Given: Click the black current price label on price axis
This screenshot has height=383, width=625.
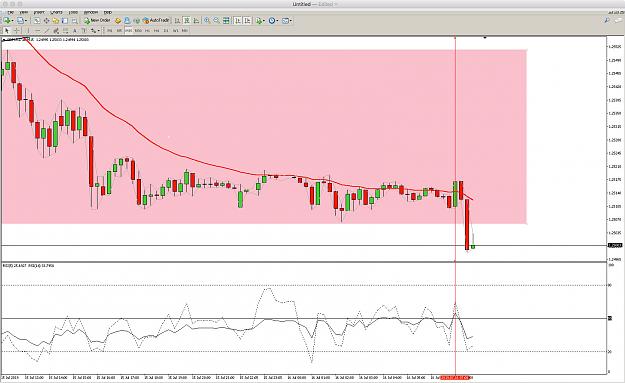Looking at the screenshot, I should (615, 246).
